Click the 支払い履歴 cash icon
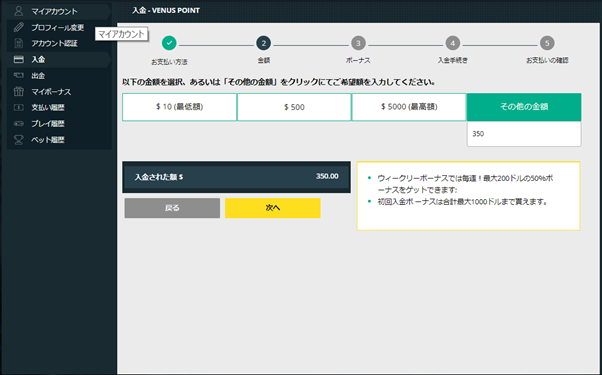This screenshot has width=602, height=375. (x=18, y=107)
